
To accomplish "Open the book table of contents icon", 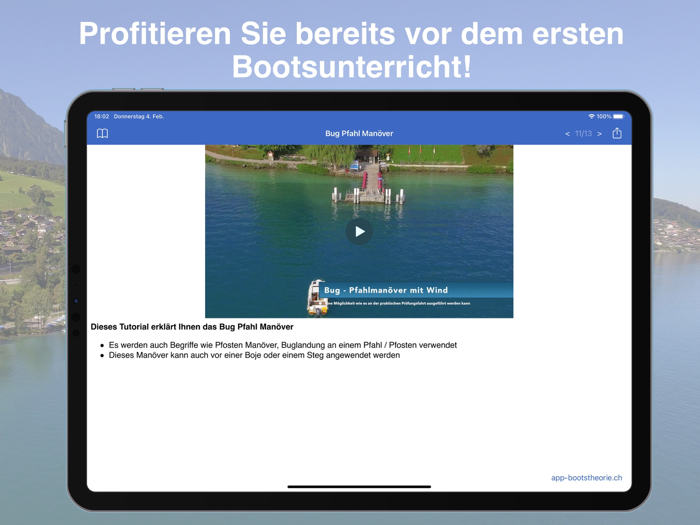I will pyautogui.click(x=102, y=133).
